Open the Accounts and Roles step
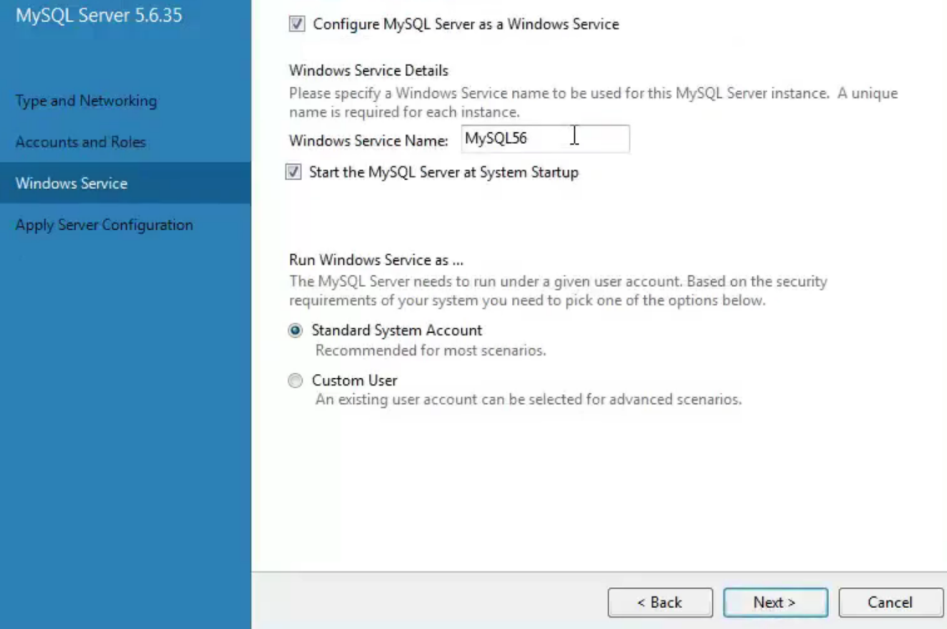This screenshot has height=629, width=947. (81, 142)
